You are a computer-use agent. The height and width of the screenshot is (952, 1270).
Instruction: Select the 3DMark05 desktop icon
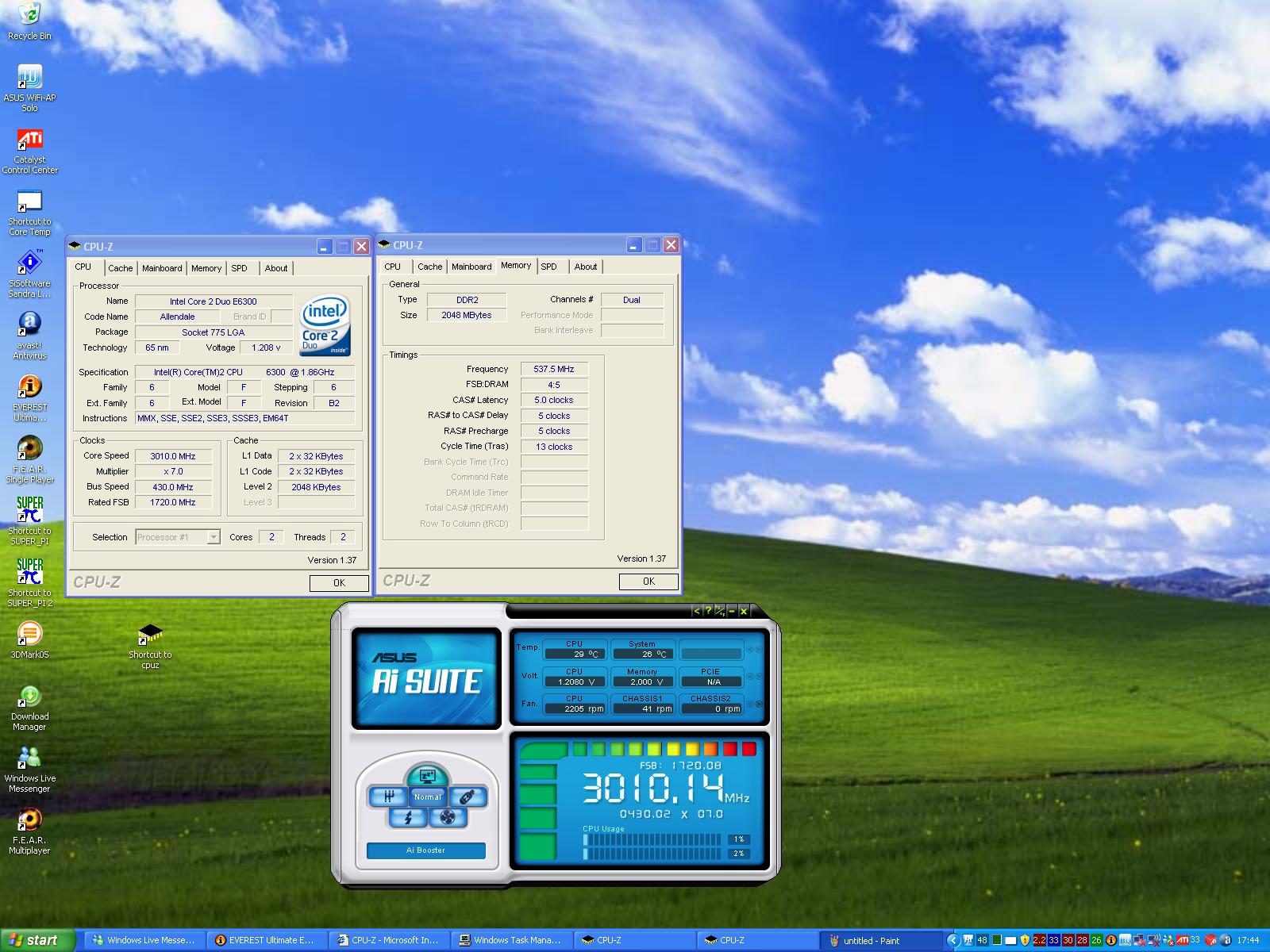[29, 640]
